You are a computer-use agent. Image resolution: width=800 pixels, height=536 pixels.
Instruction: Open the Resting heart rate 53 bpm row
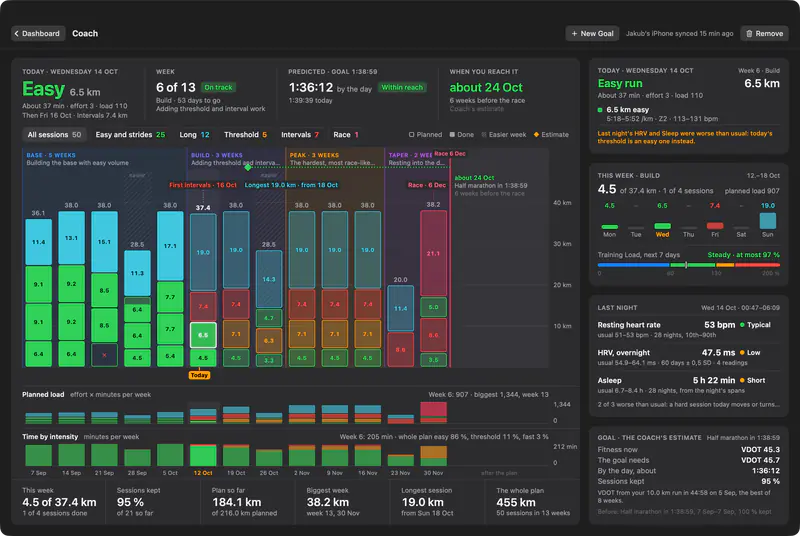click(688, 329)
